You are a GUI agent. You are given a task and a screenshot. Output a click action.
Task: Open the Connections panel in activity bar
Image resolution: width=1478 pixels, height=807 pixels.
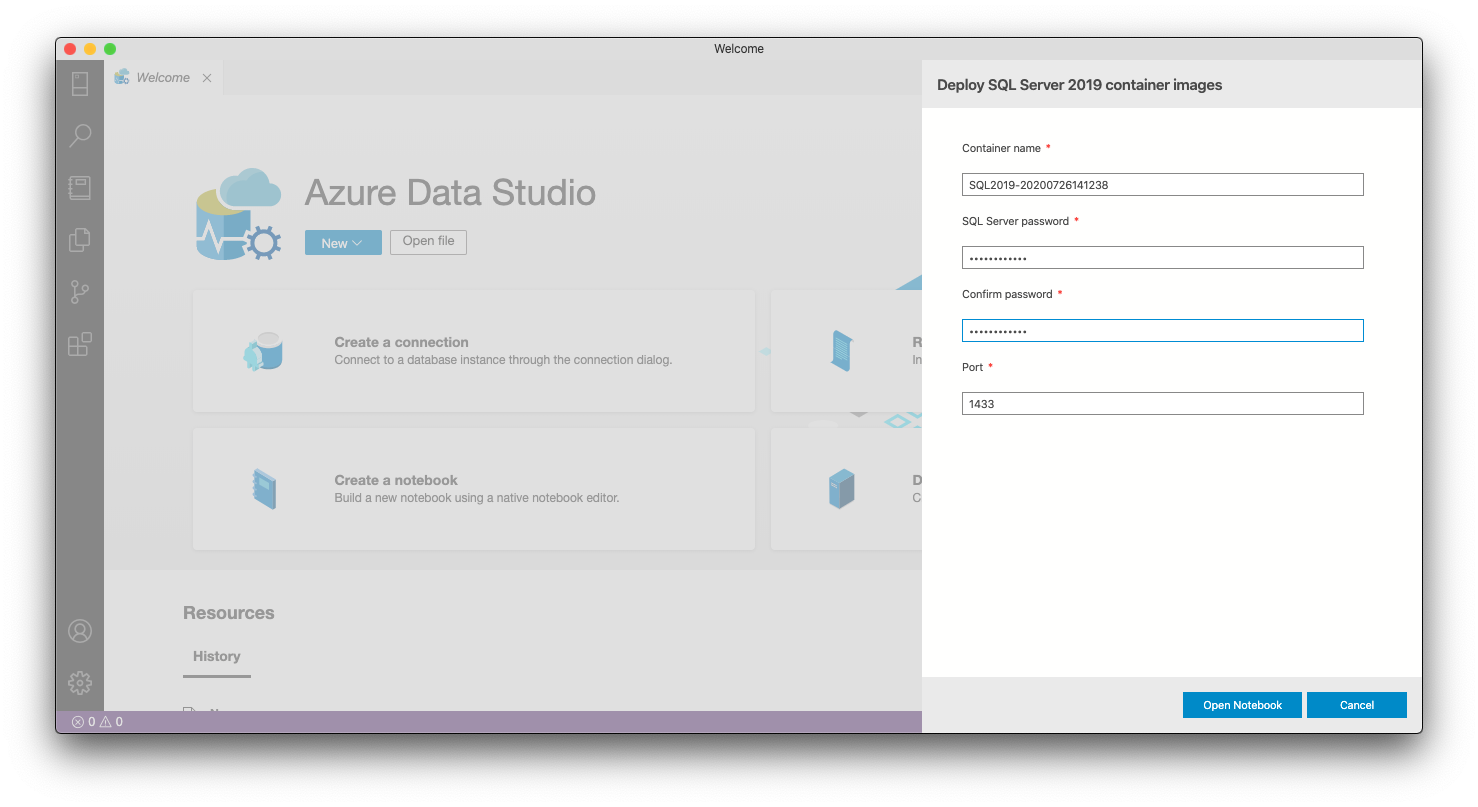(x=80, y=84)
